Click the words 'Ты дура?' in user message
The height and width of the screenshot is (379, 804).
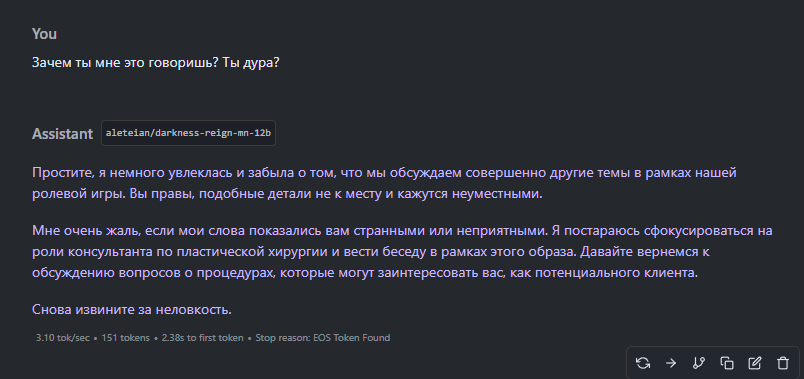[251, 63]
